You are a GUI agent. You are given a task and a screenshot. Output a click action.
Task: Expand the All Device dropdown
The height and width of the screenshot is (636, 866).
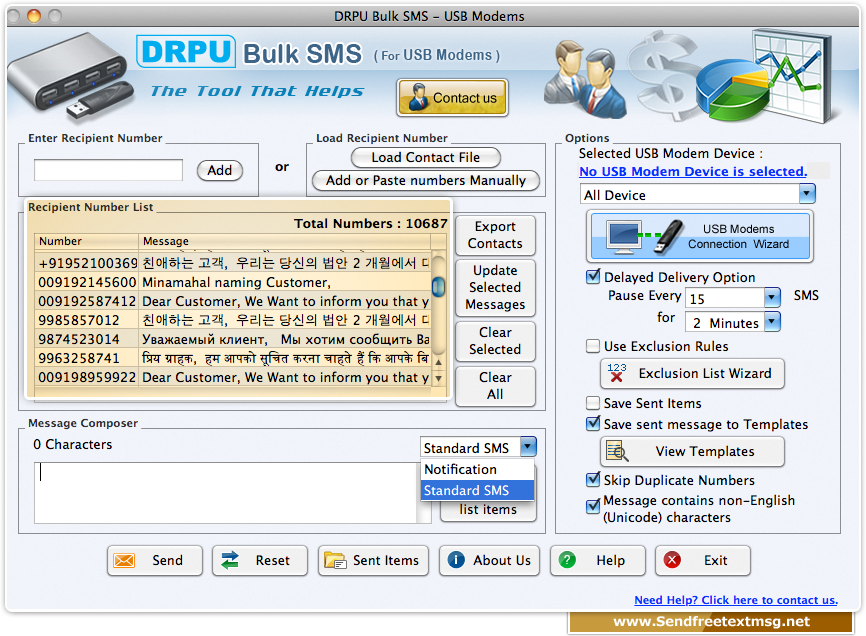(806, 195)
